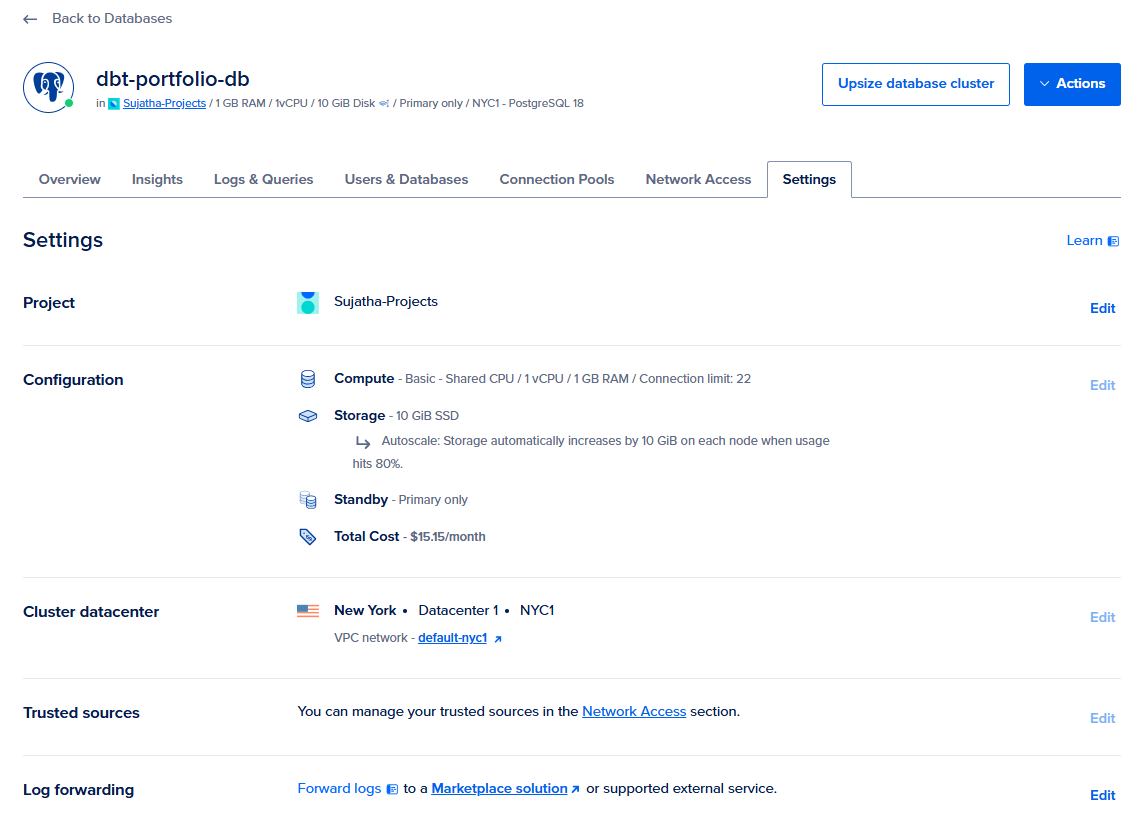The image size is (1139, 818).
Task: Click the Compute database icon
Action: tap(308, 379)
